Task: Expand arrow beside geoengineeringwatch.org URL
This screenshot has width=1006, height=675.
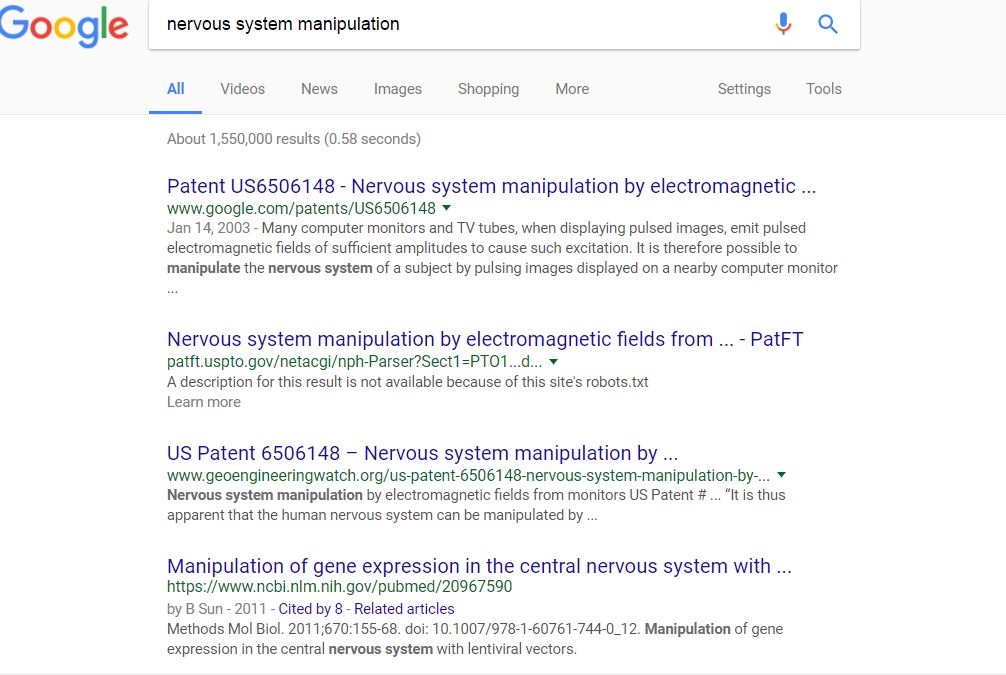Action: (x=781, y=475)
